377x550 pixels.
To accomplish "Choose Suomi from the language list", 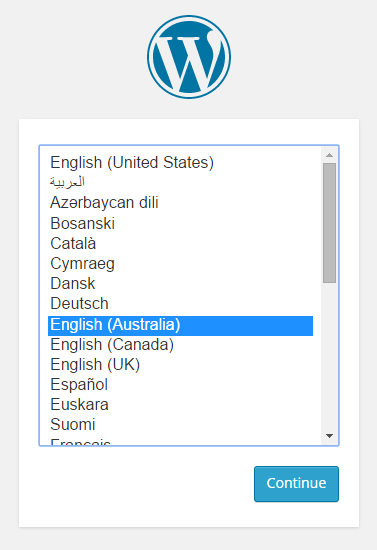I will coord(180,424).
